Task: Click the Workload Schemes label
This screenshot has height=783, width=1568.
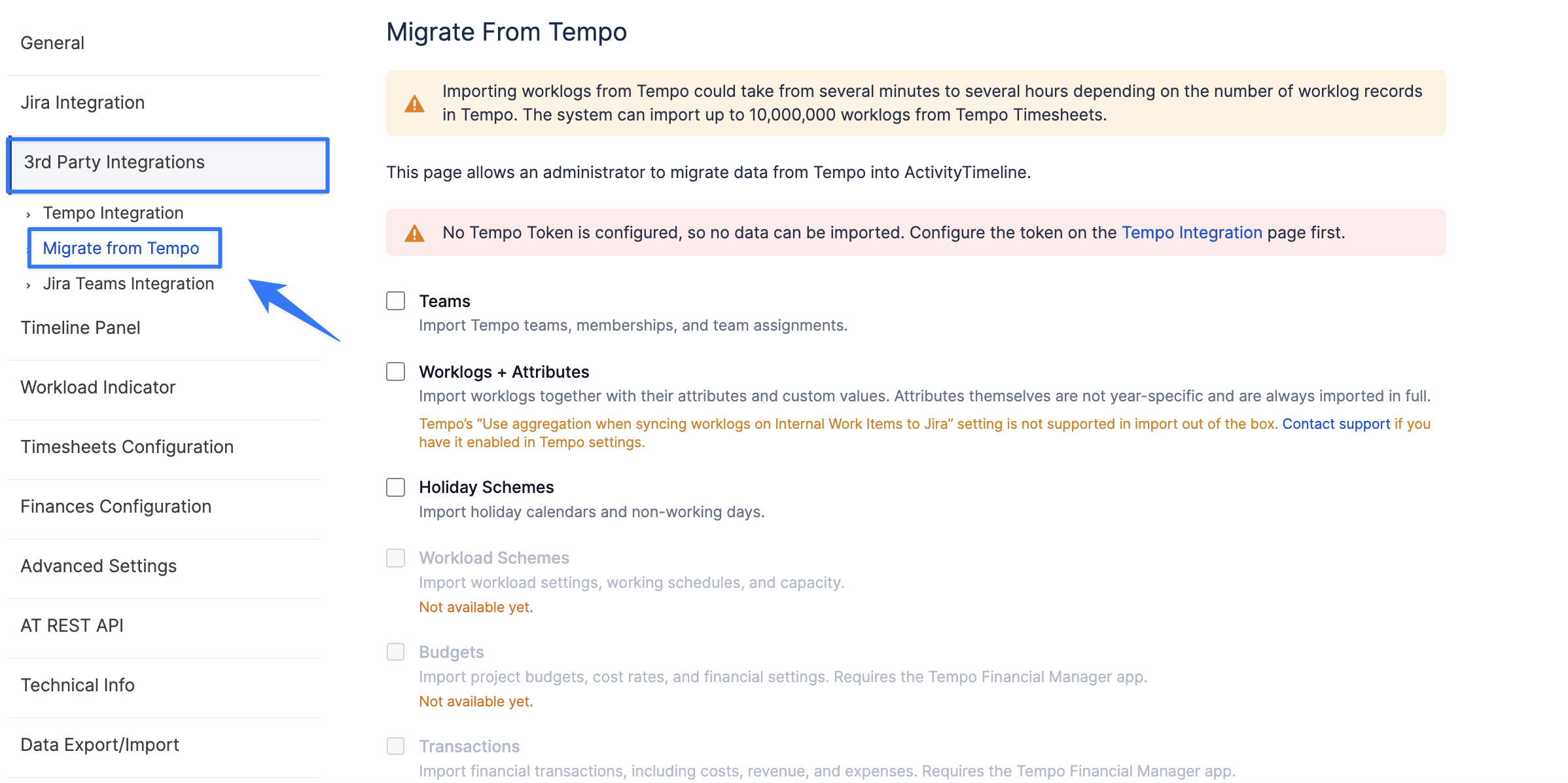Action: click(494, 558)
